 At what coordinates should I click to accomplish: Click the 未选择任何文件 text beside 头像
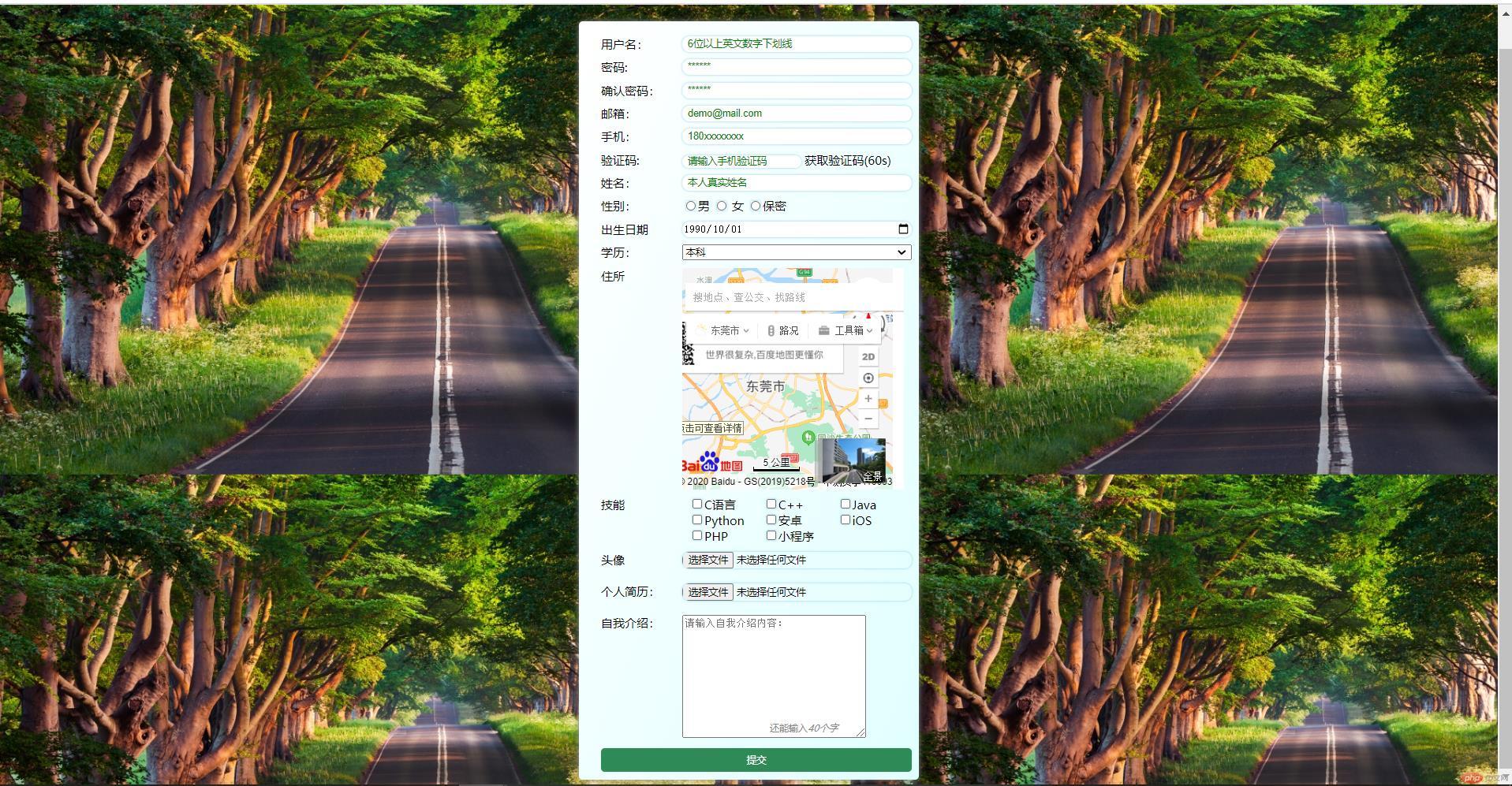(x=771, y=560)
